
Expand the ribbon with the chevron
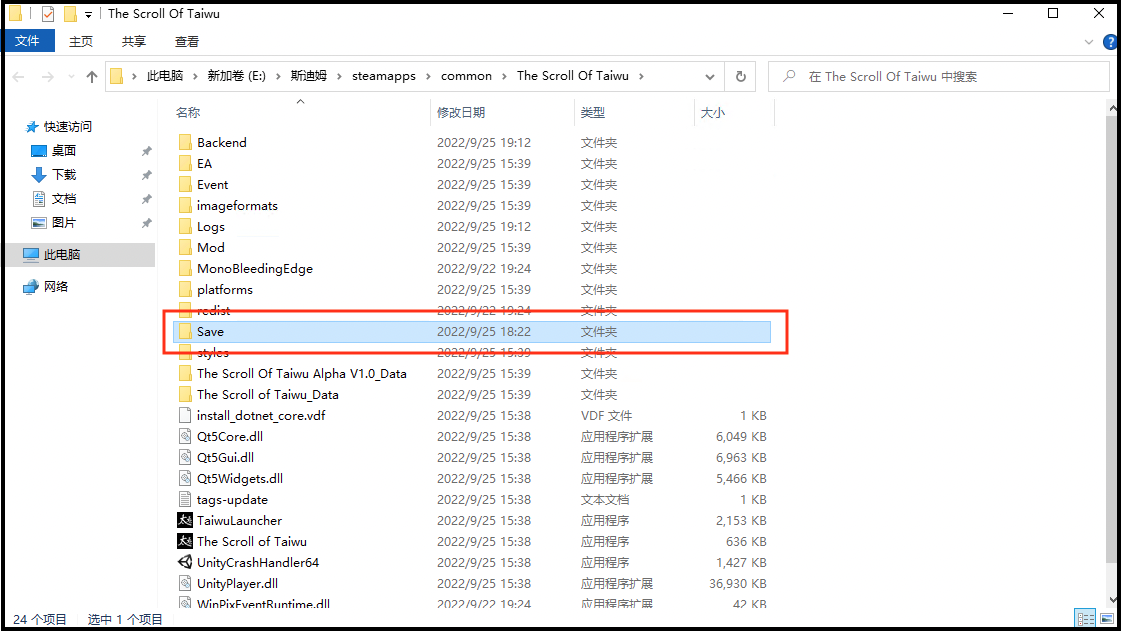(1089, 42)
